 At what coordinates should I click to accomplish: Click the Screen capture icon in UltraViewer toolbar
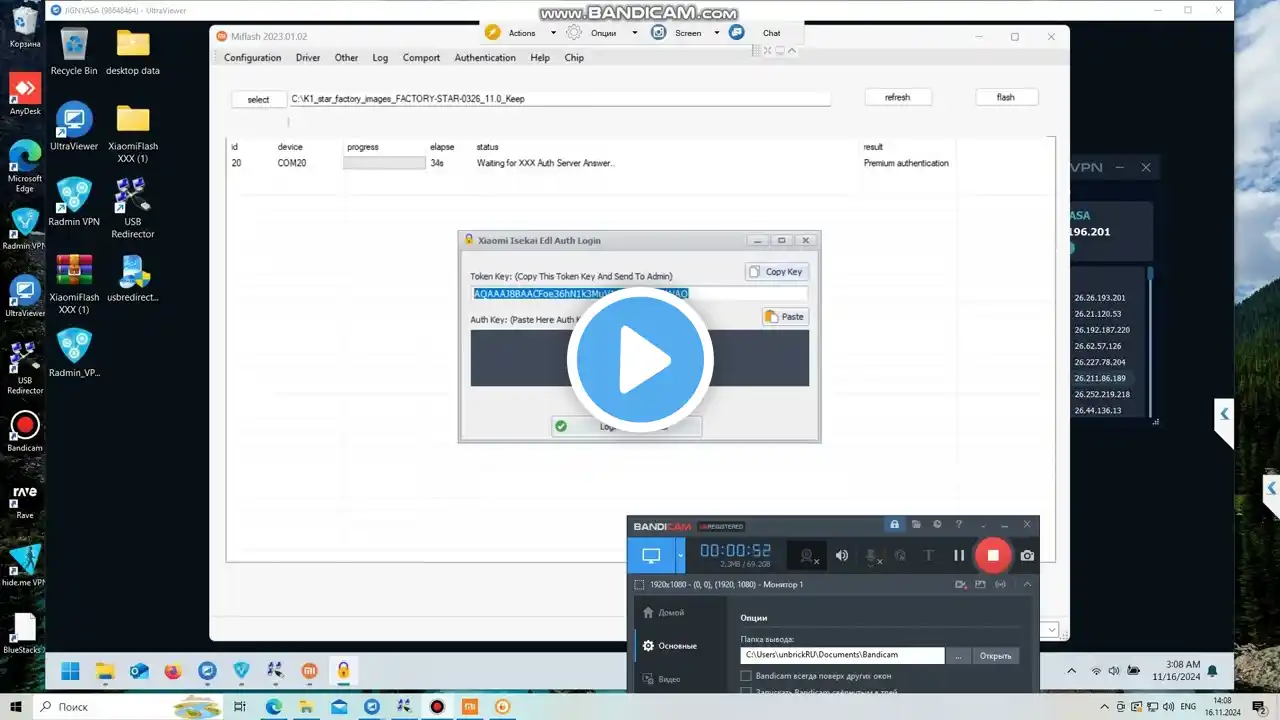658,33
